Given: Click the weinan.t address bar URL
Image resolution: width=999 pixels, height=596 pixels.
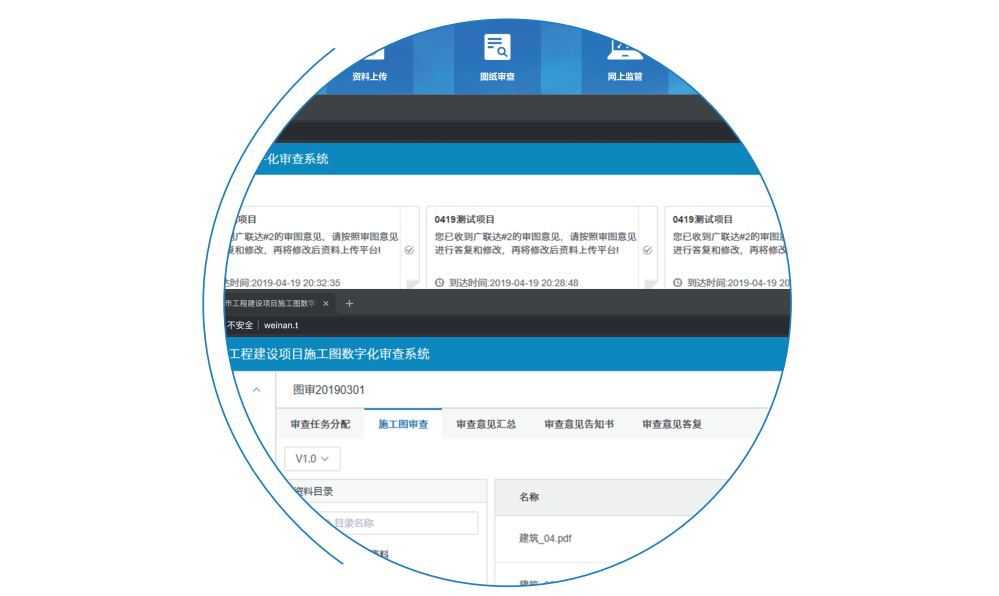Looking at the screenshot, I should 281,326.
